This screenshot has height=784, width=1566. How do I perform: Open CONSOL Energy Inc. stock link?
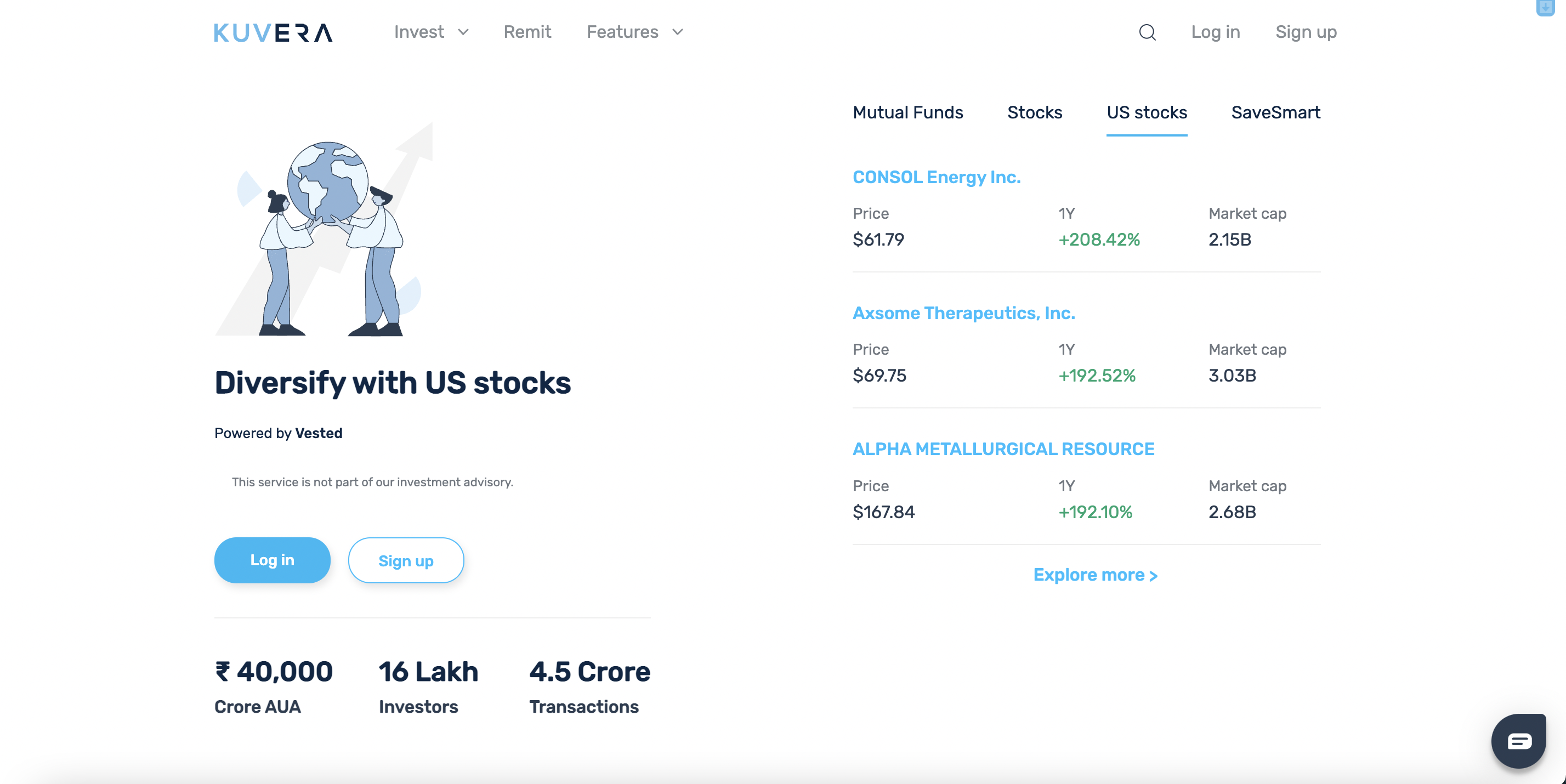[936, 177]
